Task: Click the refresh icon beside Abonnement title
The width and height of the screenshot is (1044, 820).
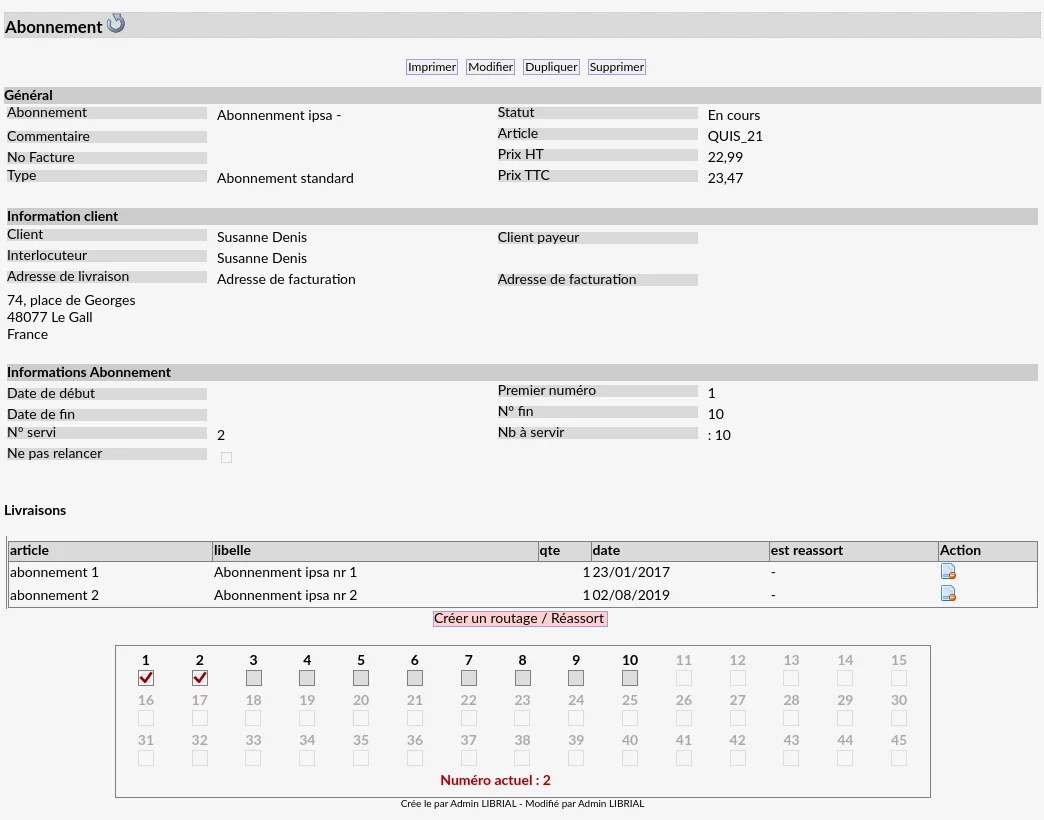Action: (116, 23)
